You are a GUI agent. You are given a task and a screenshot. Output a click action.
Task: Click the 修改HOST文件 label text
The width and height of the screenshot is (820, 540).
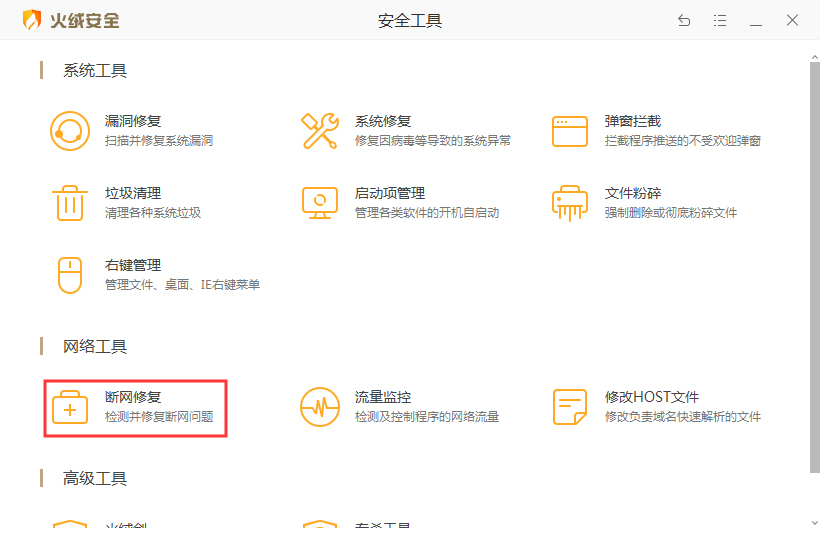tap(652, 397)
